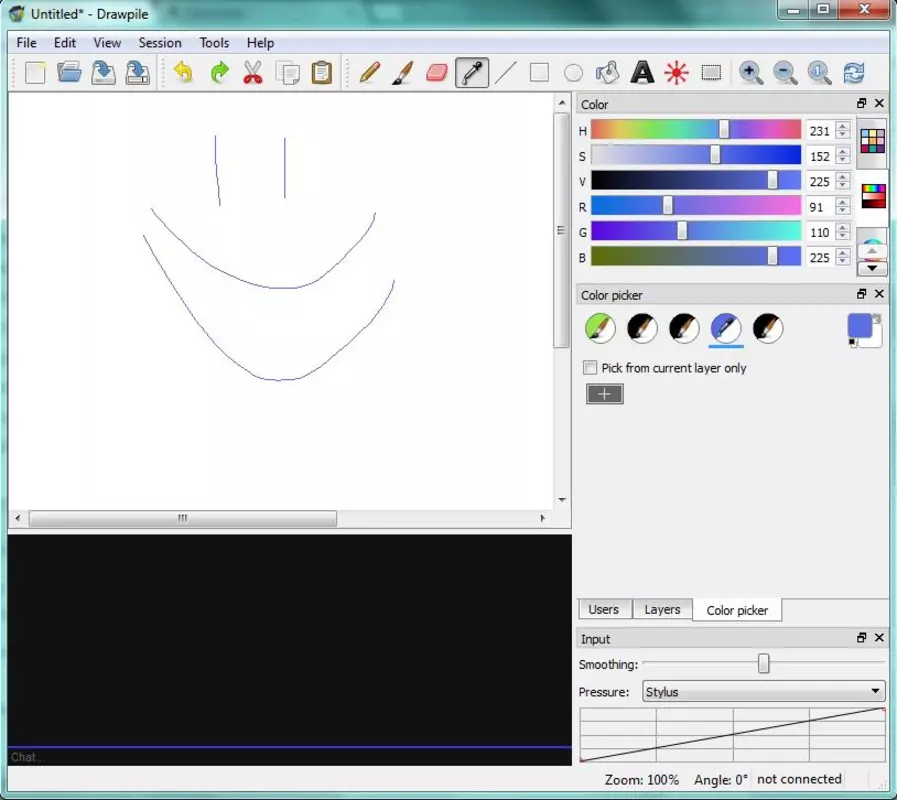Select the Eraser tool

click(437, 73)
